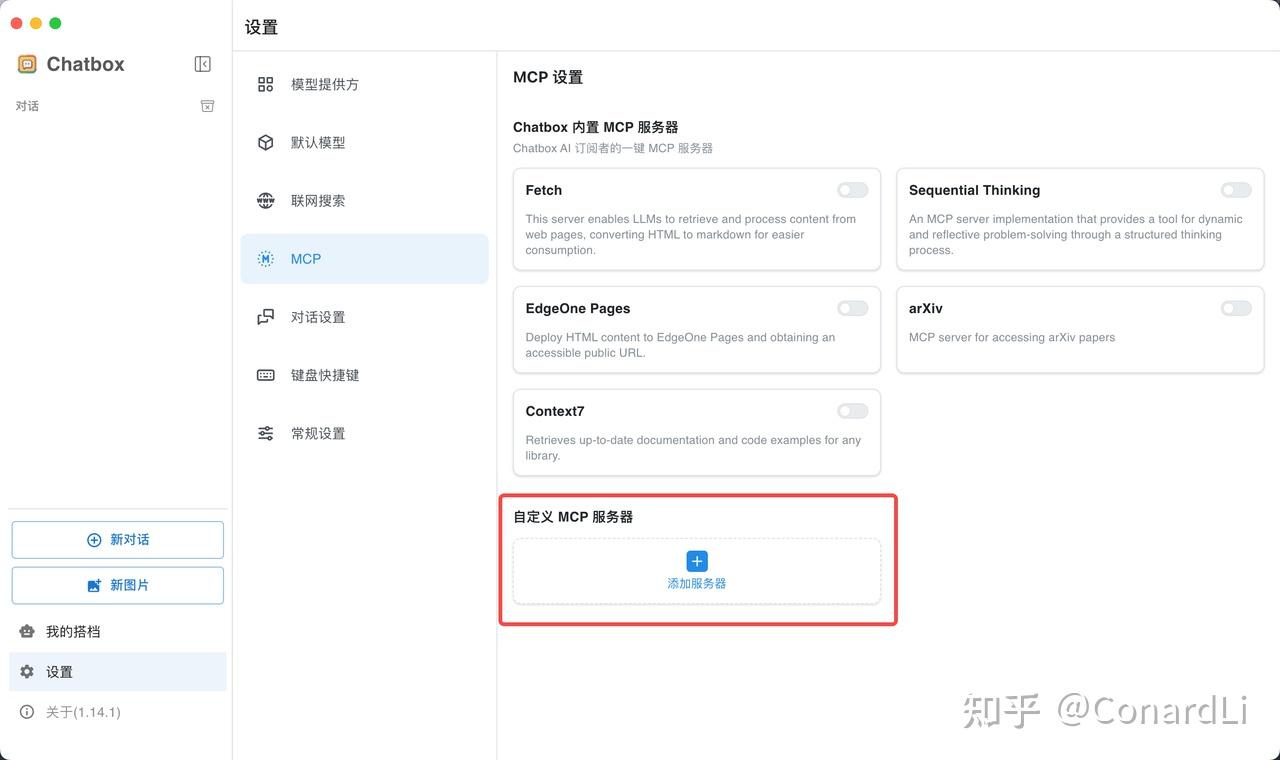1280x760 pixels.
Task: Click the 新图片 button
Action: coord(118,586)
